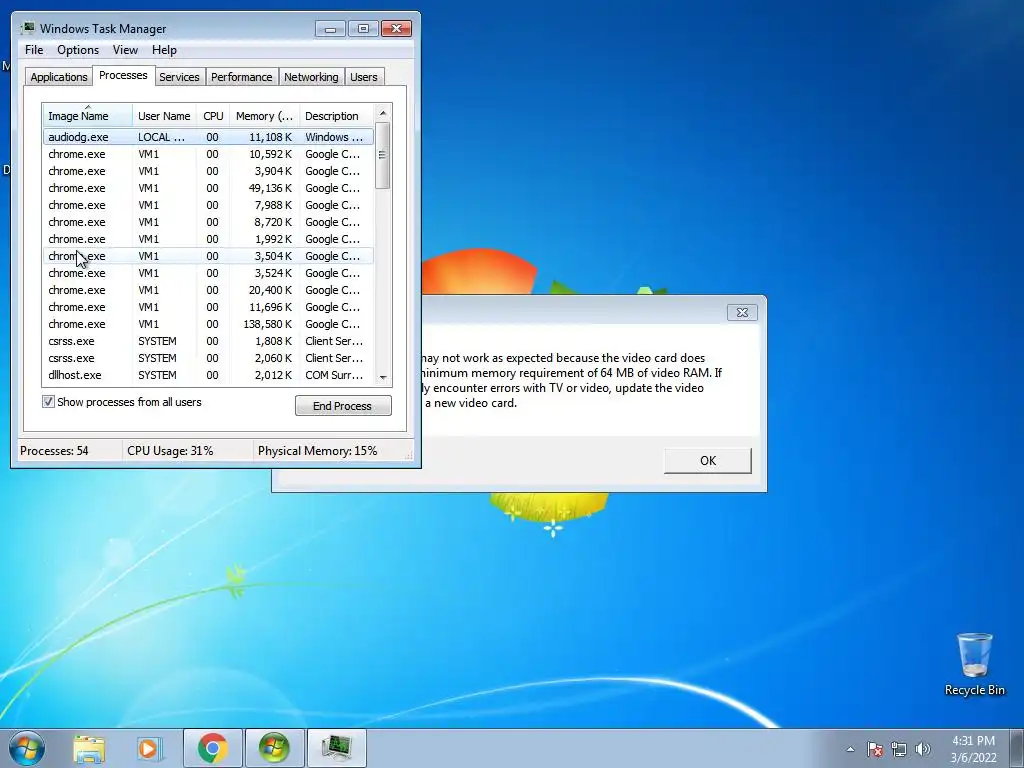Click the date 3/6/2022 in tray
Image resolution: width=1024 pixels, height=768 pixels.
click(973, 758)
